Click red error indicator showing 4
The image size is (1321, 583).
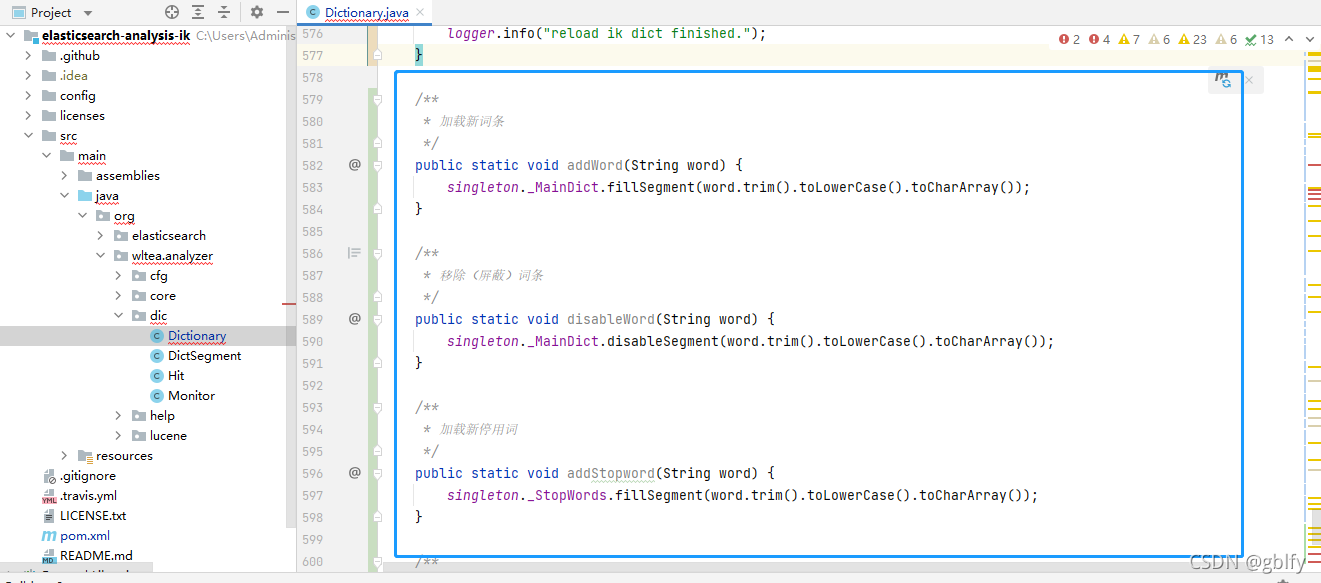[1100, 39]
